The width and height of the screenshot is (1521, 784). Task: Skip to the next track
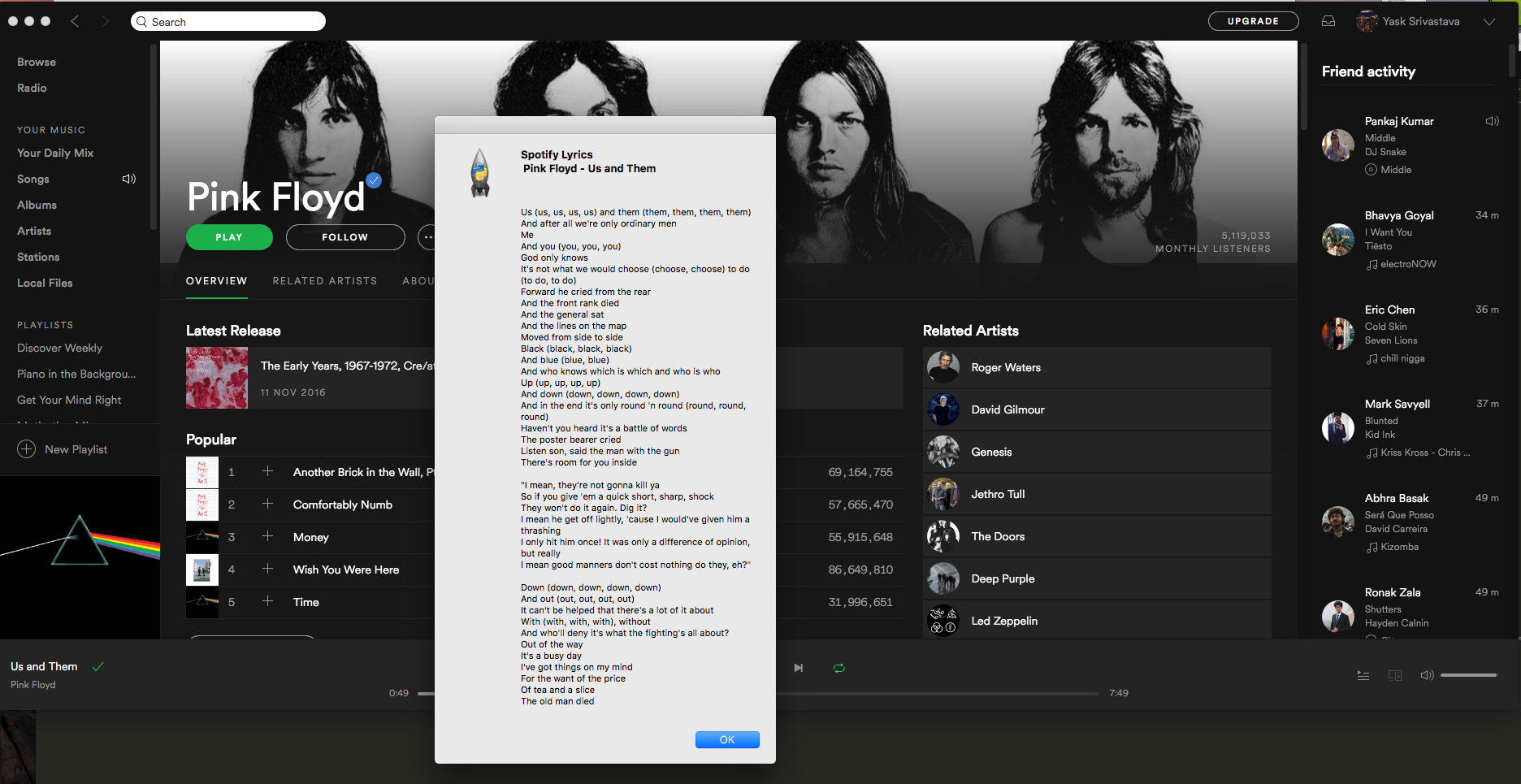(x=799, y=668)
